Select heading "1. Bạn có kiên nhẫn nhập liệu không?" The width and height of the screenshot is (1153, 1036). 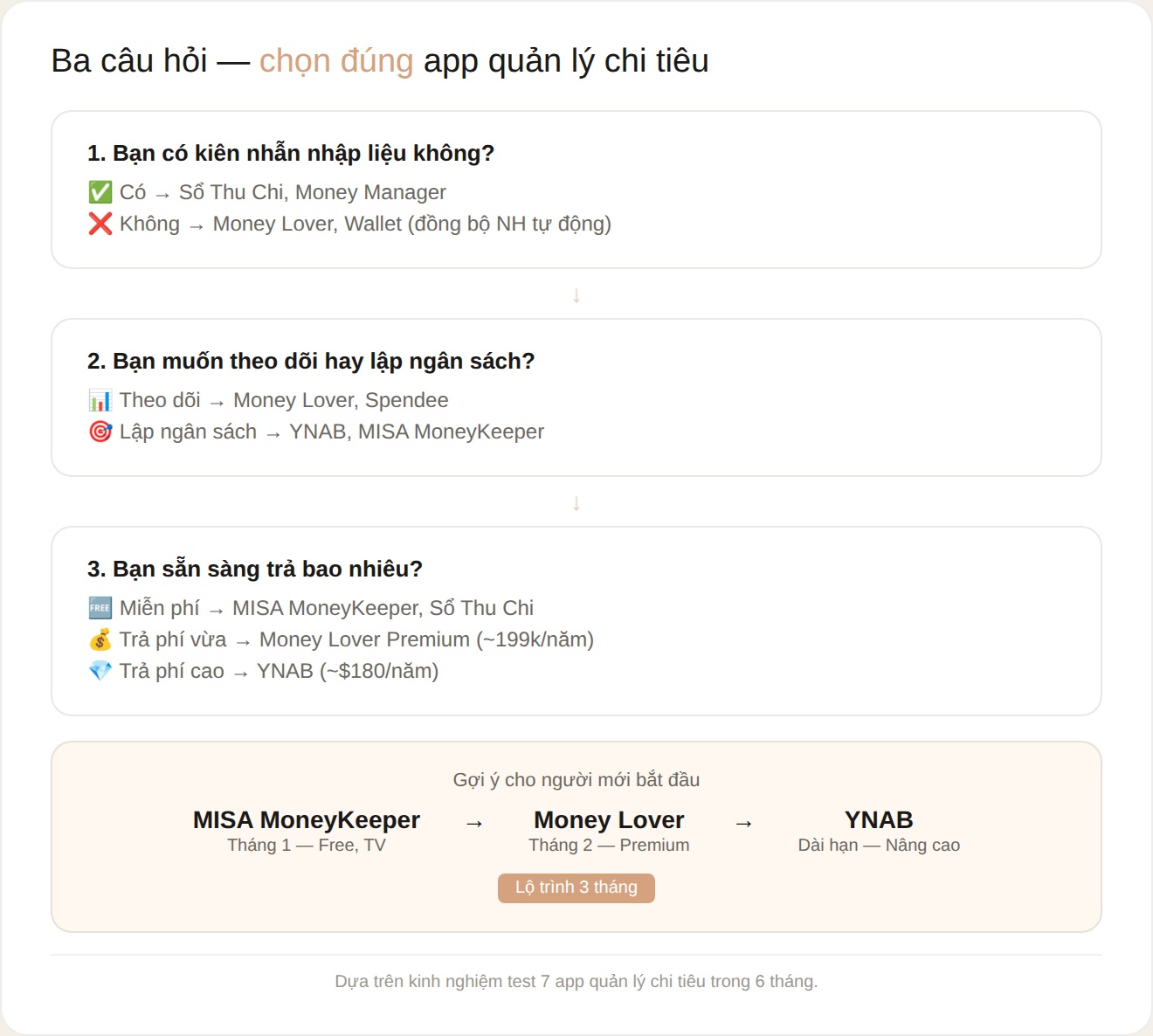[291, 154]
